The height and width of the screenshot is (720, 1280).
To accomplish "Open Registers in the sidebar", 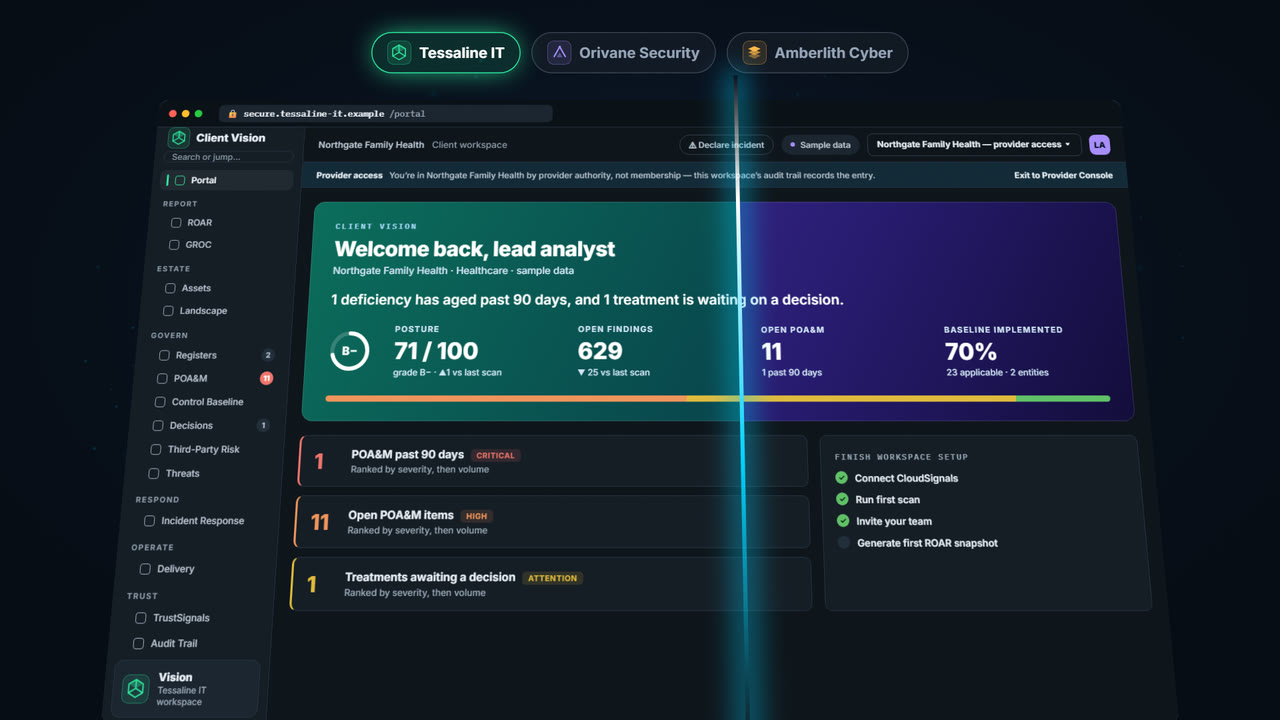I will 215,355.
